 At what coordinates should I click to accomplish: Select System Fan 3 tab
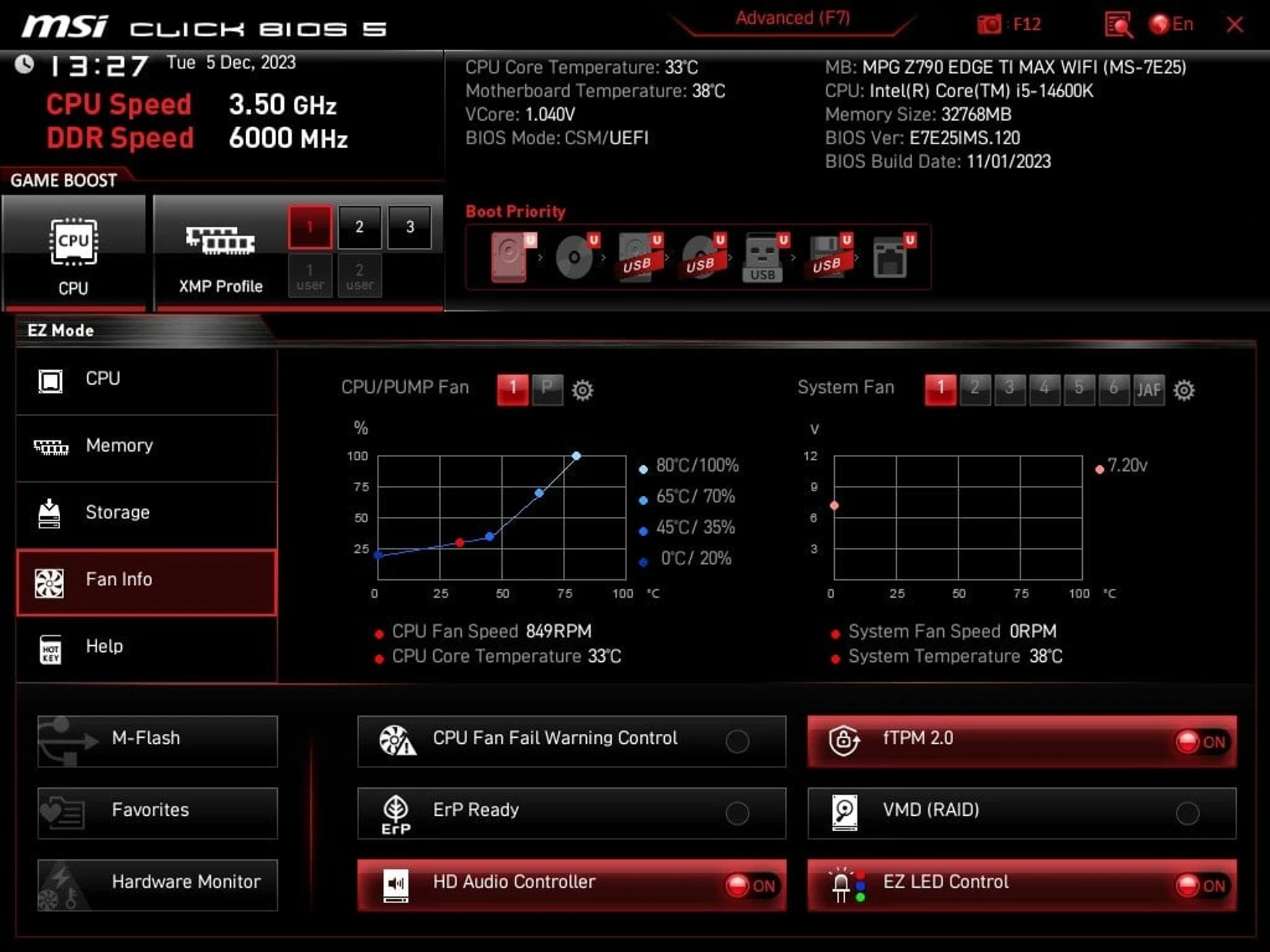1009,389
